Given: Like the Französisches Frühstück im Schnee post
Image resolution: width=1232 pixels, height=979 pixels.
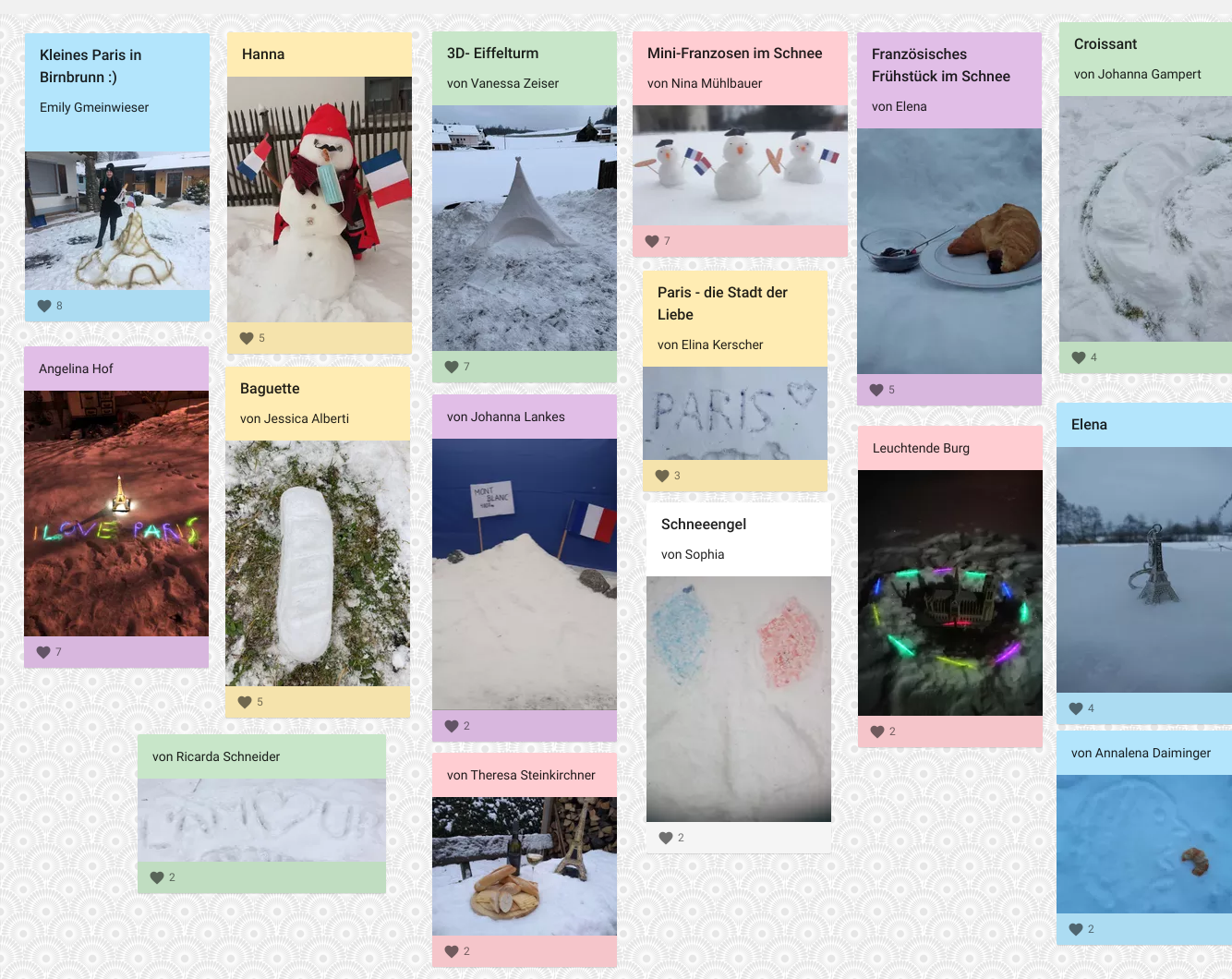Looking at the screenshot, I should [876, 390].
